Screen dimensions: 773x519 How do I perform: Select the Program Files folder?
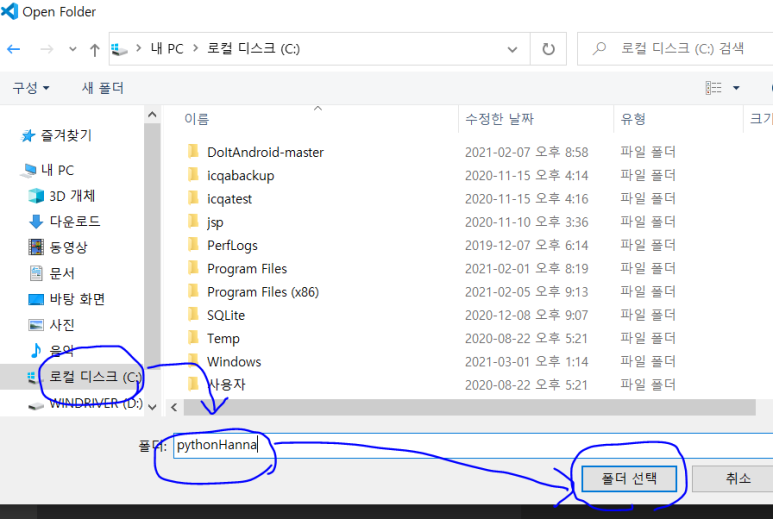[247, 269]
